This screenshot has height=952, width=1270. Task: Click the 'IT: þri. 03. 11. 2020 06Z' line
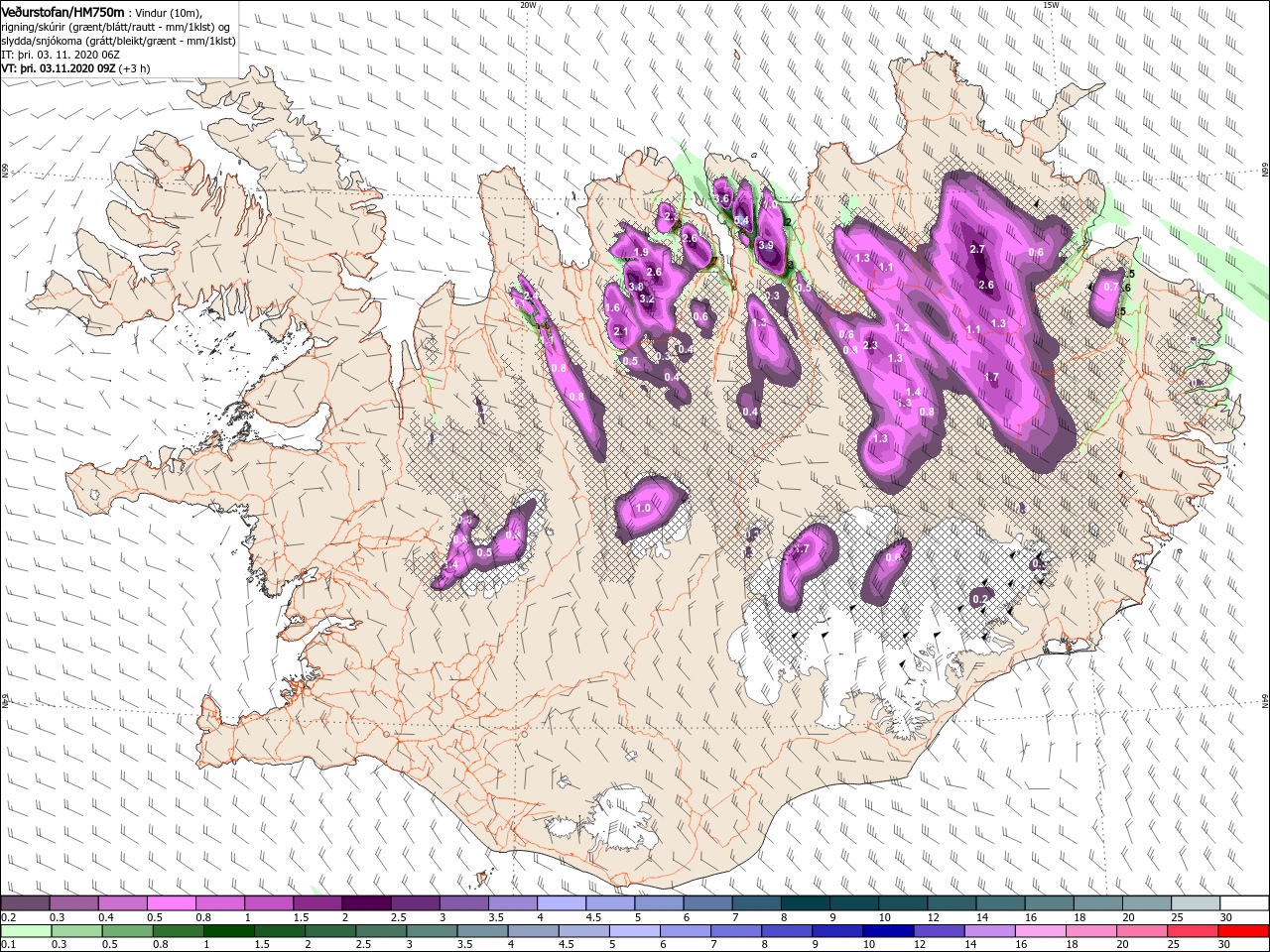[61, 55]
